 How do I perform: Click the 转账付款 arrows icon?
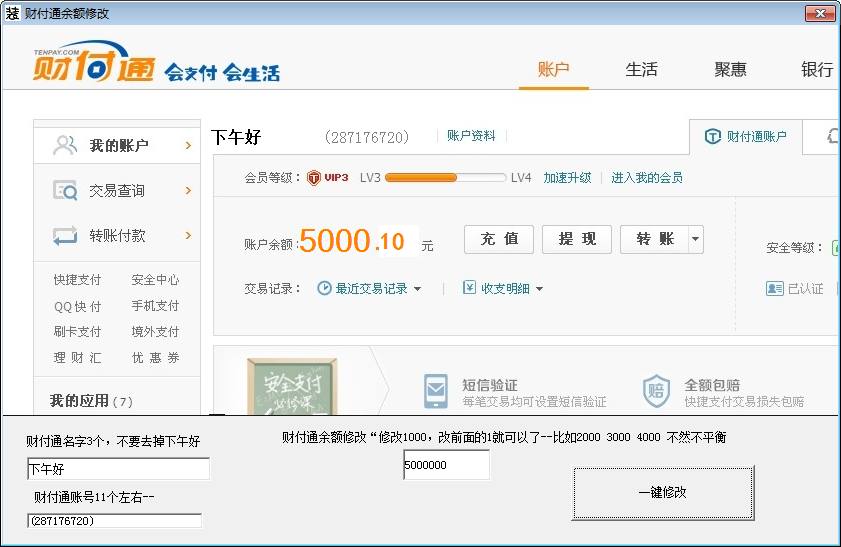point(65,235)
